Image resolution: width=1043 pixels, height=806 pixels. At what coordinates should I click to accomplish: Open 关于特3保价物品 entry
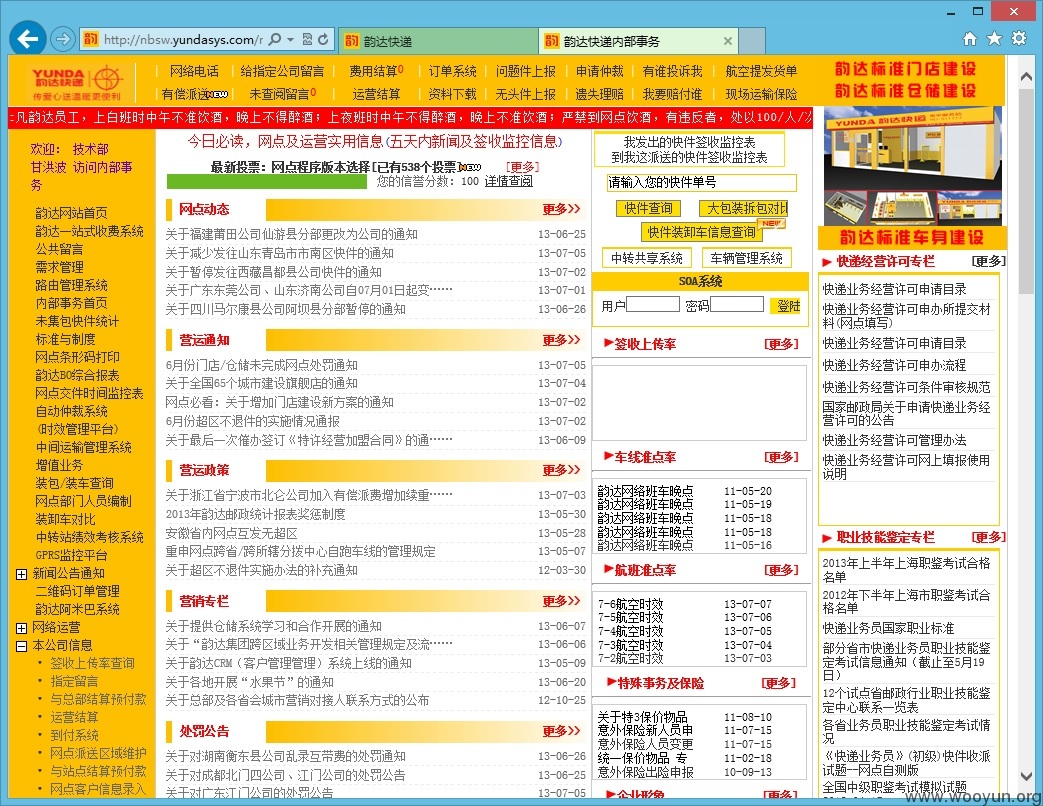[642, 717]
